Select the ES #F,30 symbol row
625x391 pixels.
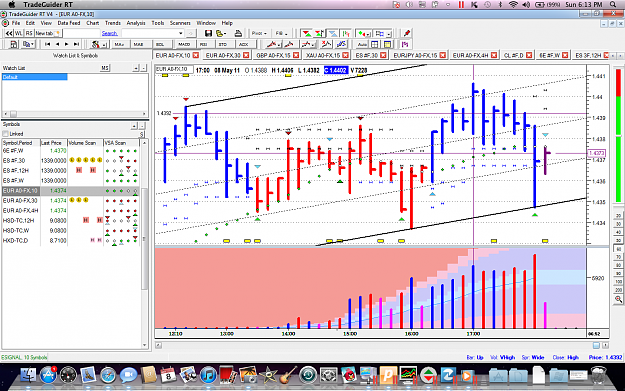click(70, 161)
